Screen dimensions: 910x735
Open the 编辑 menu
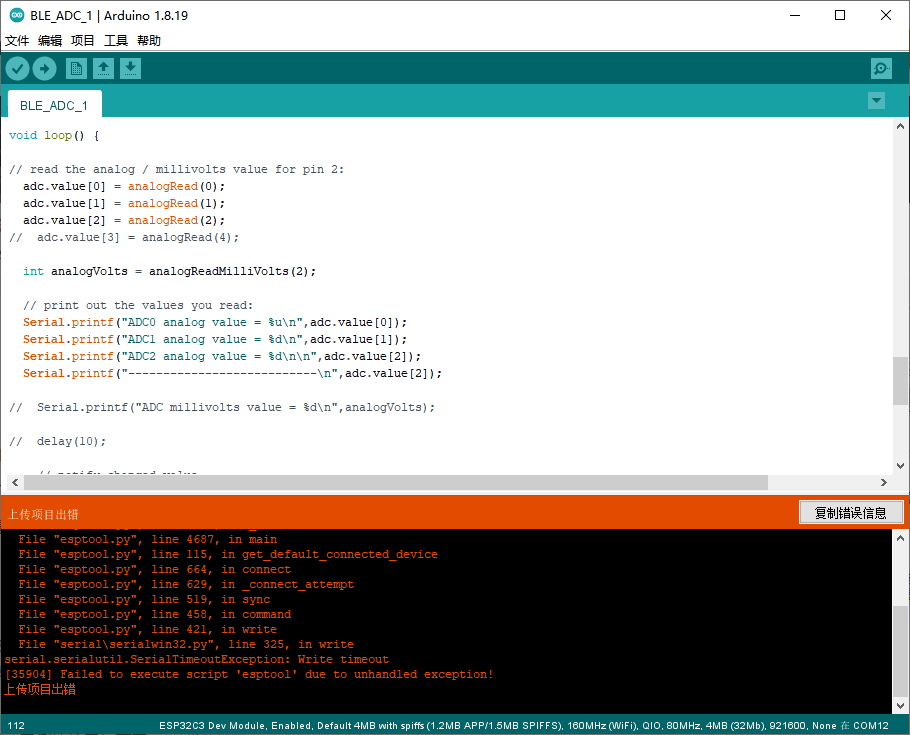tap(50, 41)
